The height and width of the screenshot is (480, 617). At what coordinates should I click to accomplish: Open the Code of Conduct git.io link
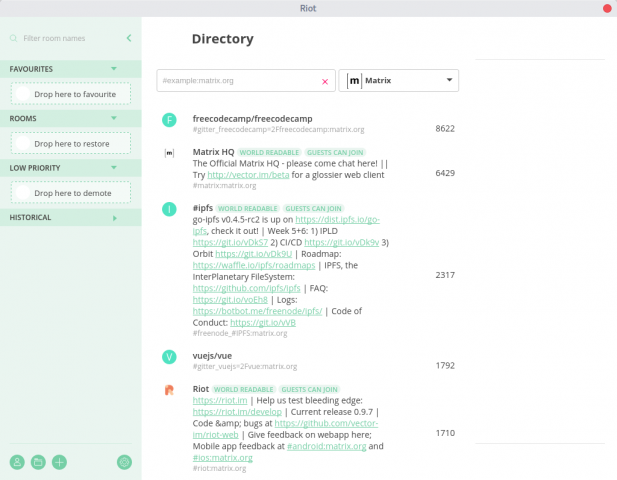tap(263, 323)
